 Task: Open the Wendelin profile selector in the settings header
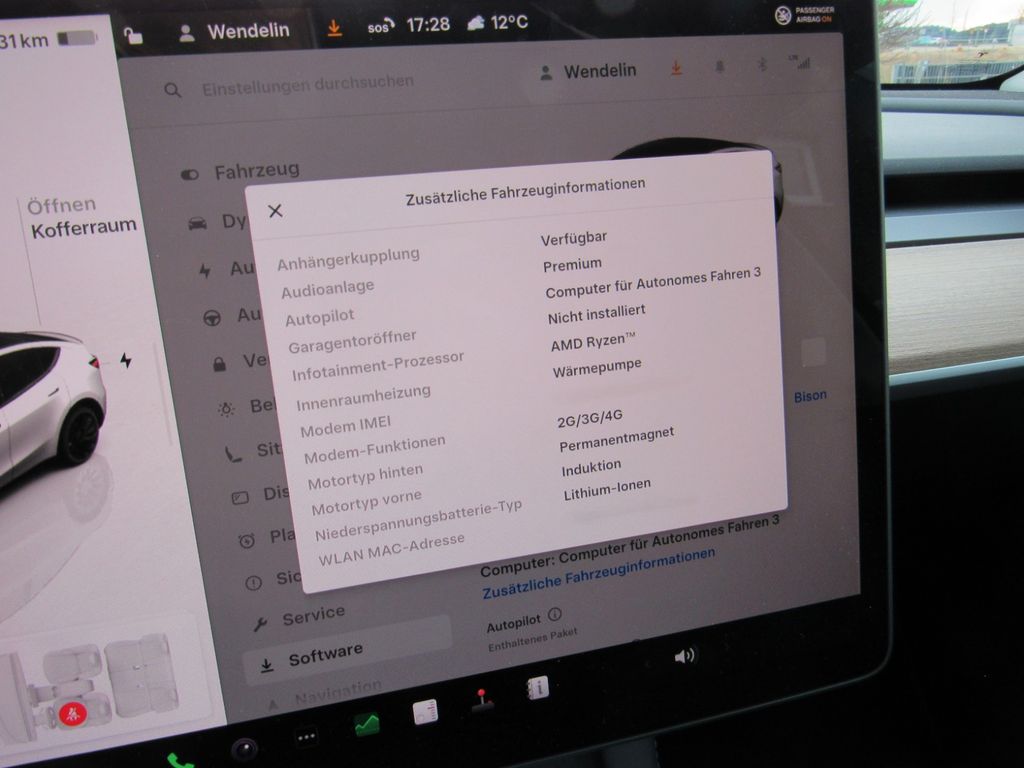click(x=588, y=71)
